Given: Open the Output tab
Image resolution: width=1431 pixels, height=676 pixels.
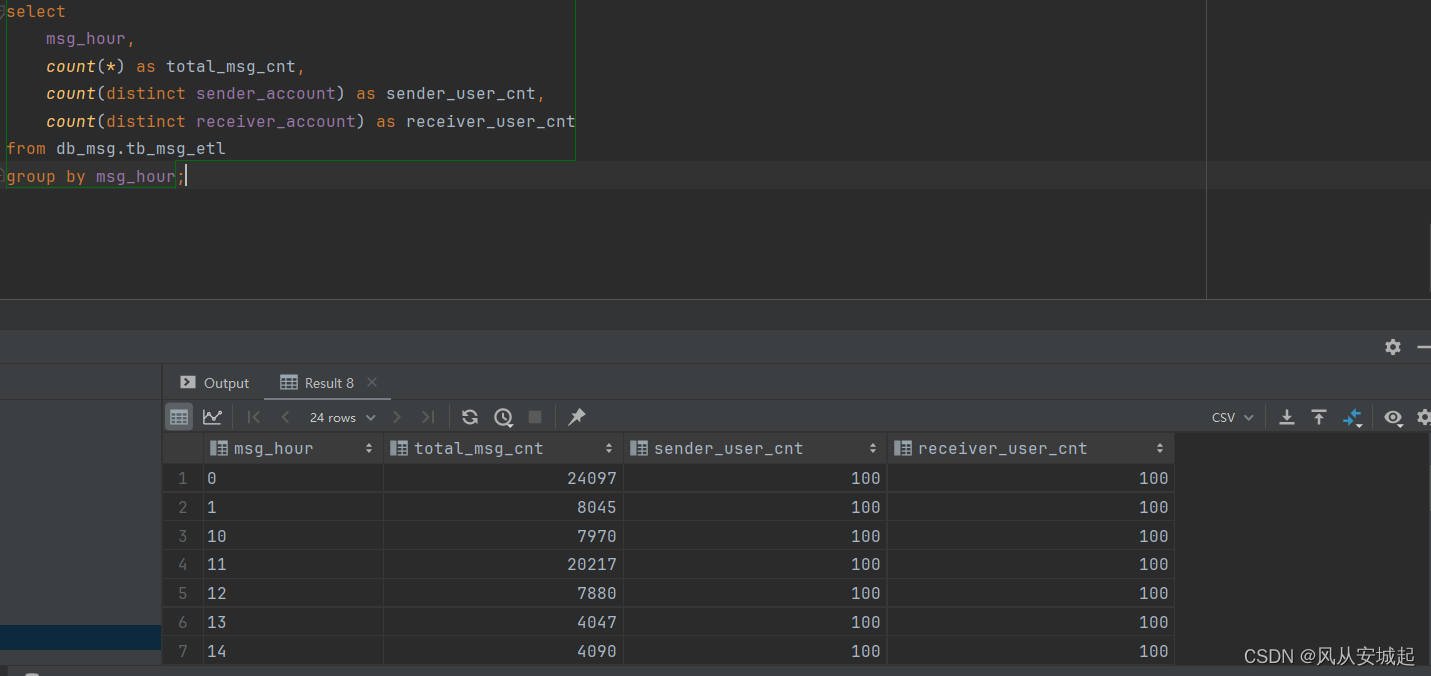Looking at the screenshot, I should tap(214, 383).
